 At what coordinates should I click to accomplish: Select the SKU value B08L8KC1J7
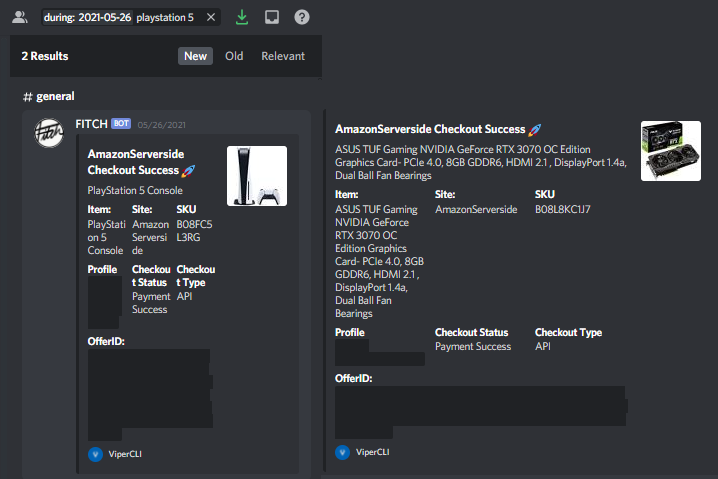pyautogui.click(x=563, y=209)
